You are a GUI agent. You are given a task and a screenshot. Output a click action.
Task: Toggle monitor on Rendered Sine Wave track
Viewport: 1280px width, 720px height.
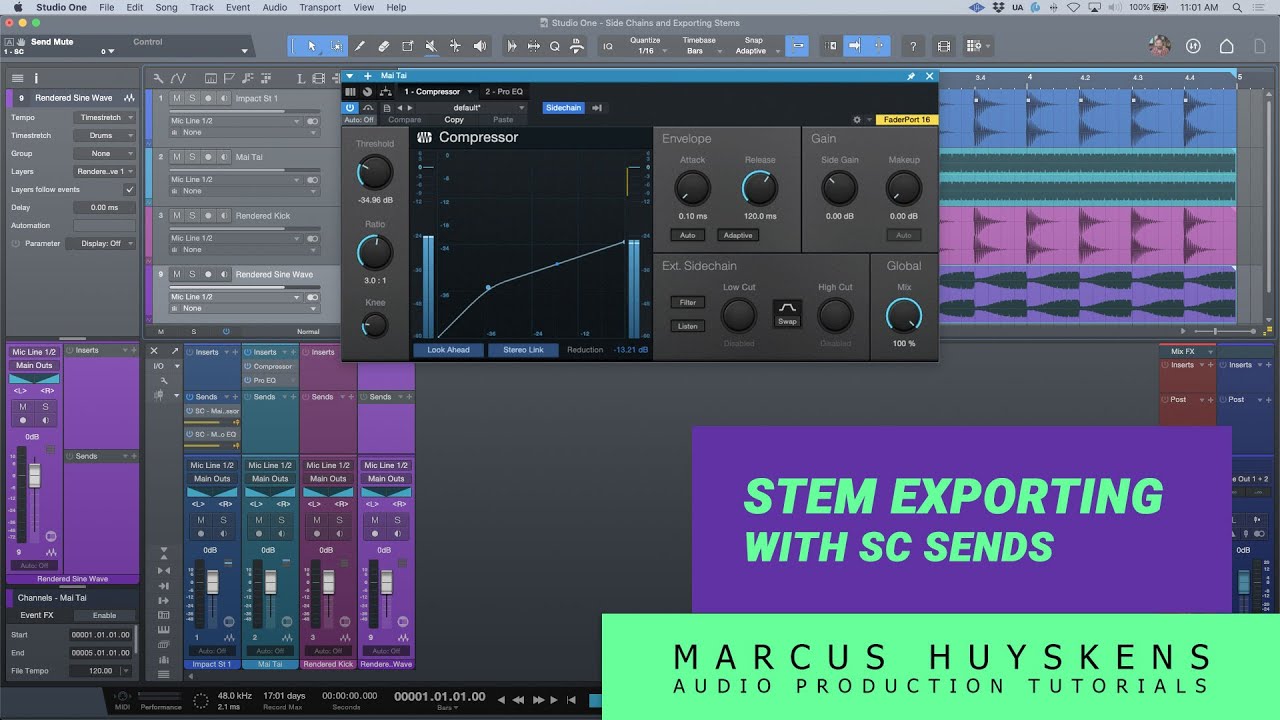224,274
